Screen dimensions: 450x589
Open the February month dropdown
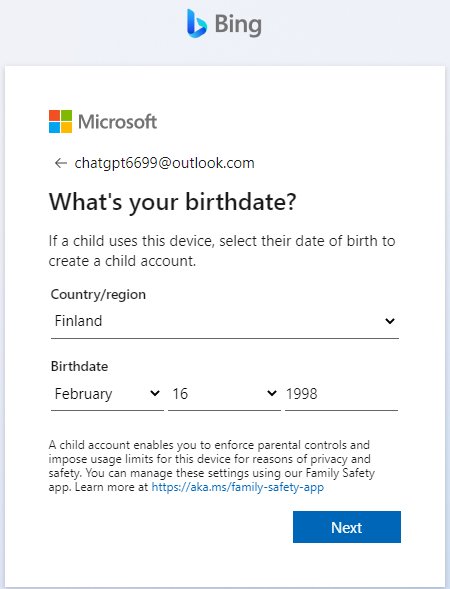click(x=107, y=394)
